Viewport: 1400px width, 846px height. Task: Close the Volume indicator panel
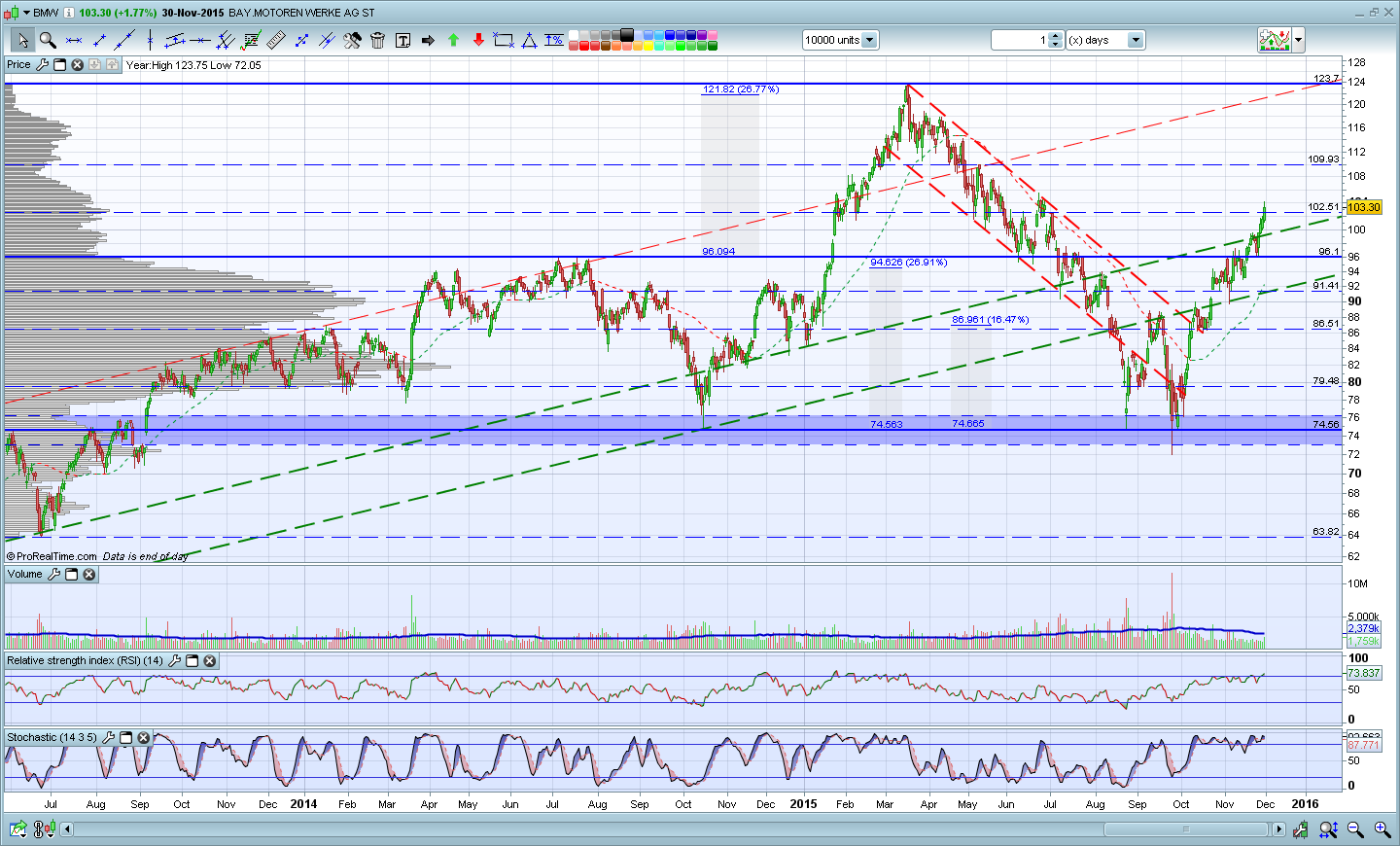[88, 575]
